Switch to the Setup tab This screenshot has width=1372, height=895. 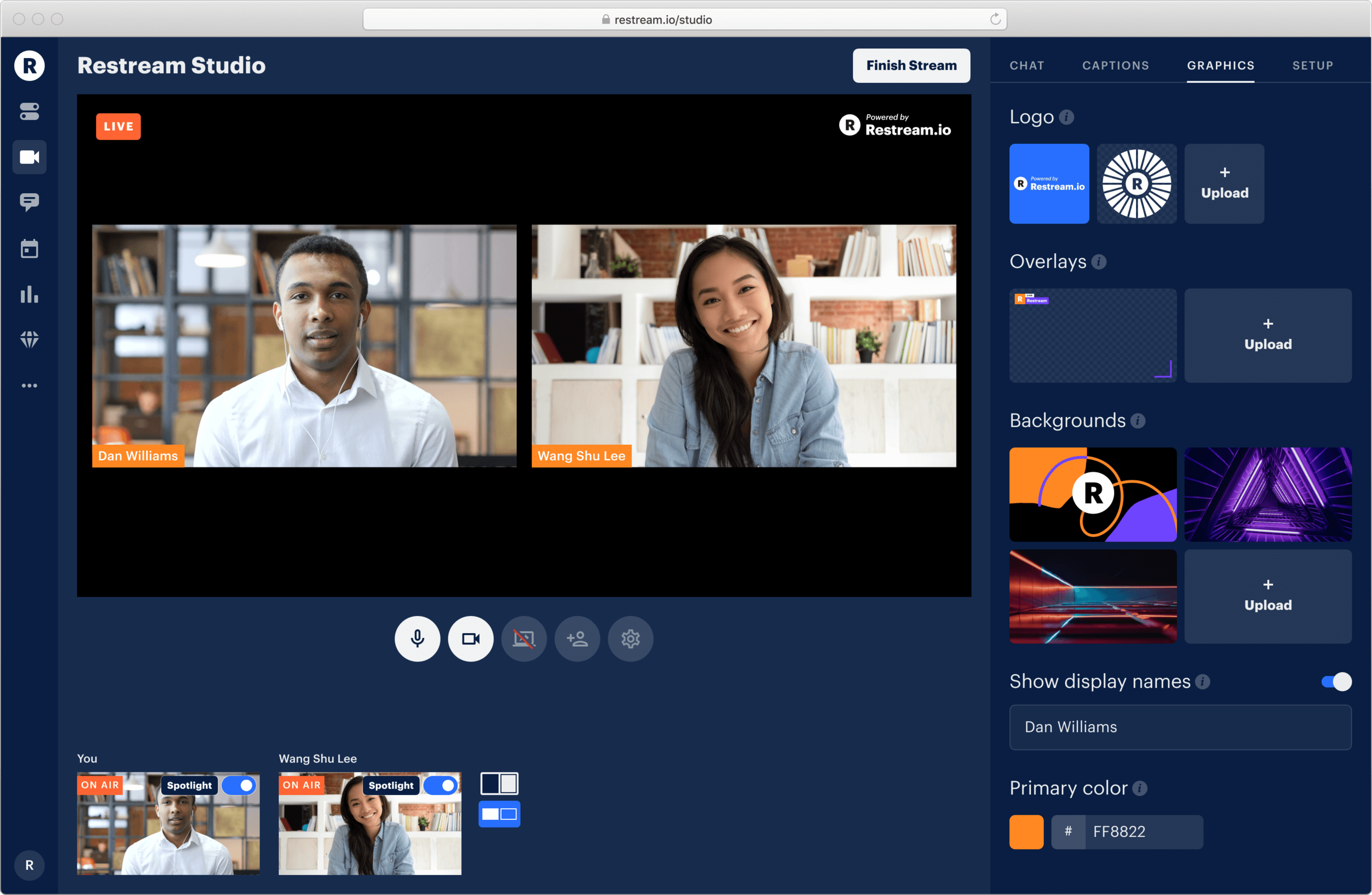pyautogui.click(x=1312, y=66)
